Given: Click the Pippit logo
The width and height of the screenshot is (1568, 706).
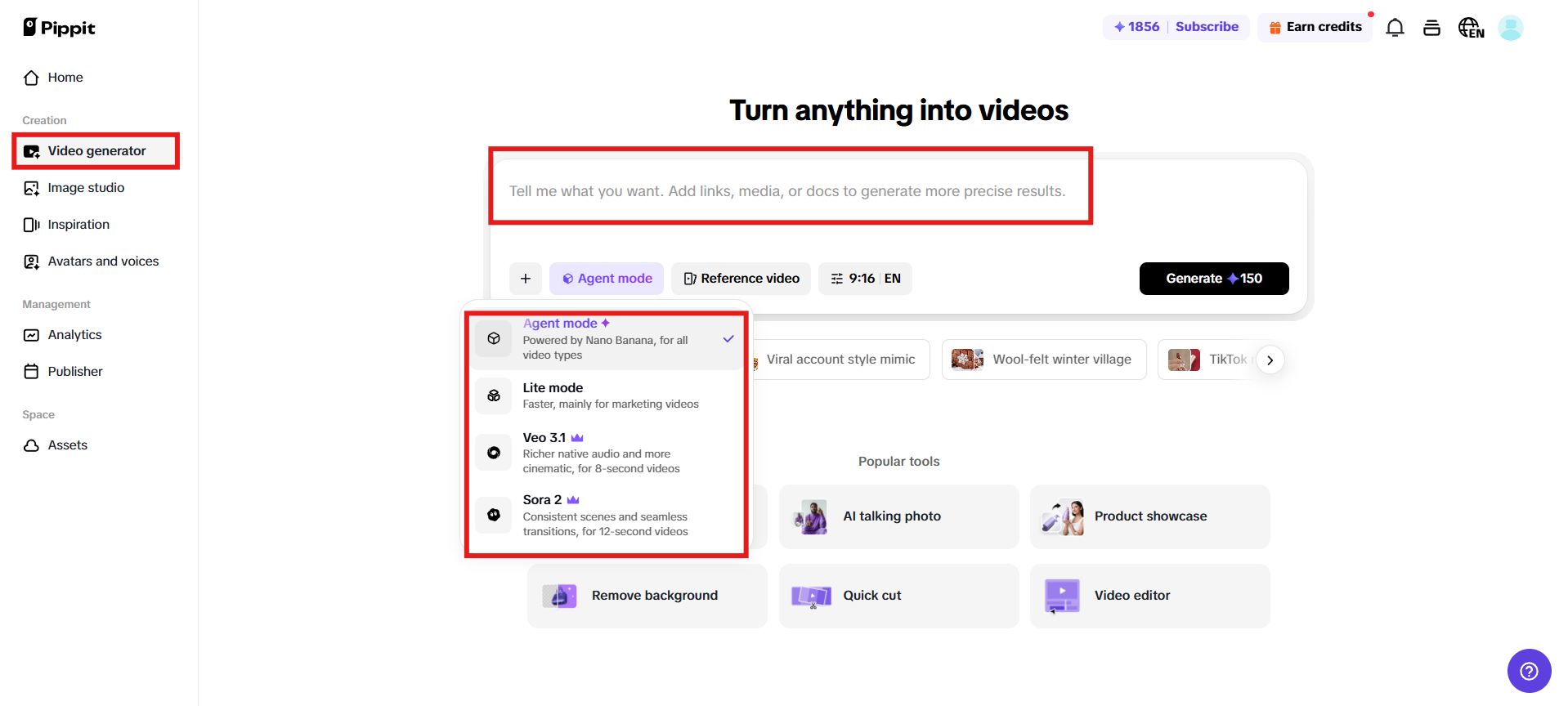Looking at the screenshot, I should click(x=59, y=28).
